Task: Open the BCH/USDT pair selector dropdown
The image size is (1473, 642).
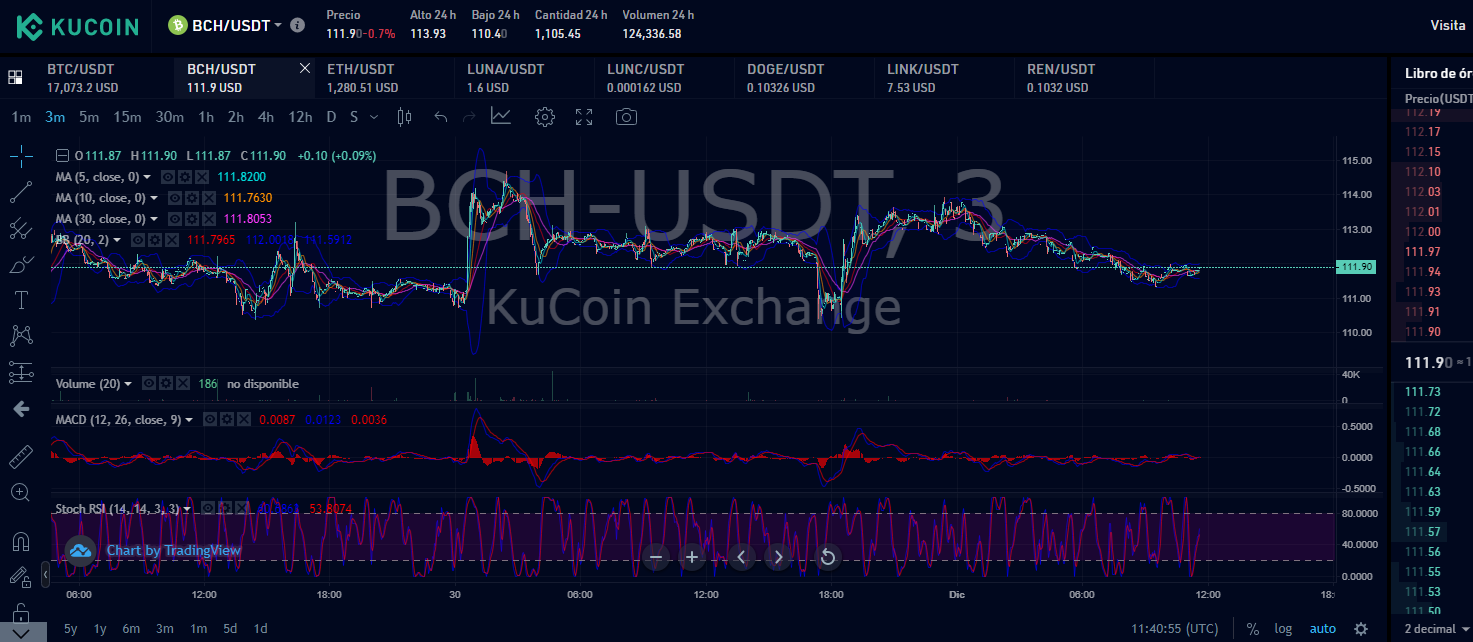Action: coord(277,25)
